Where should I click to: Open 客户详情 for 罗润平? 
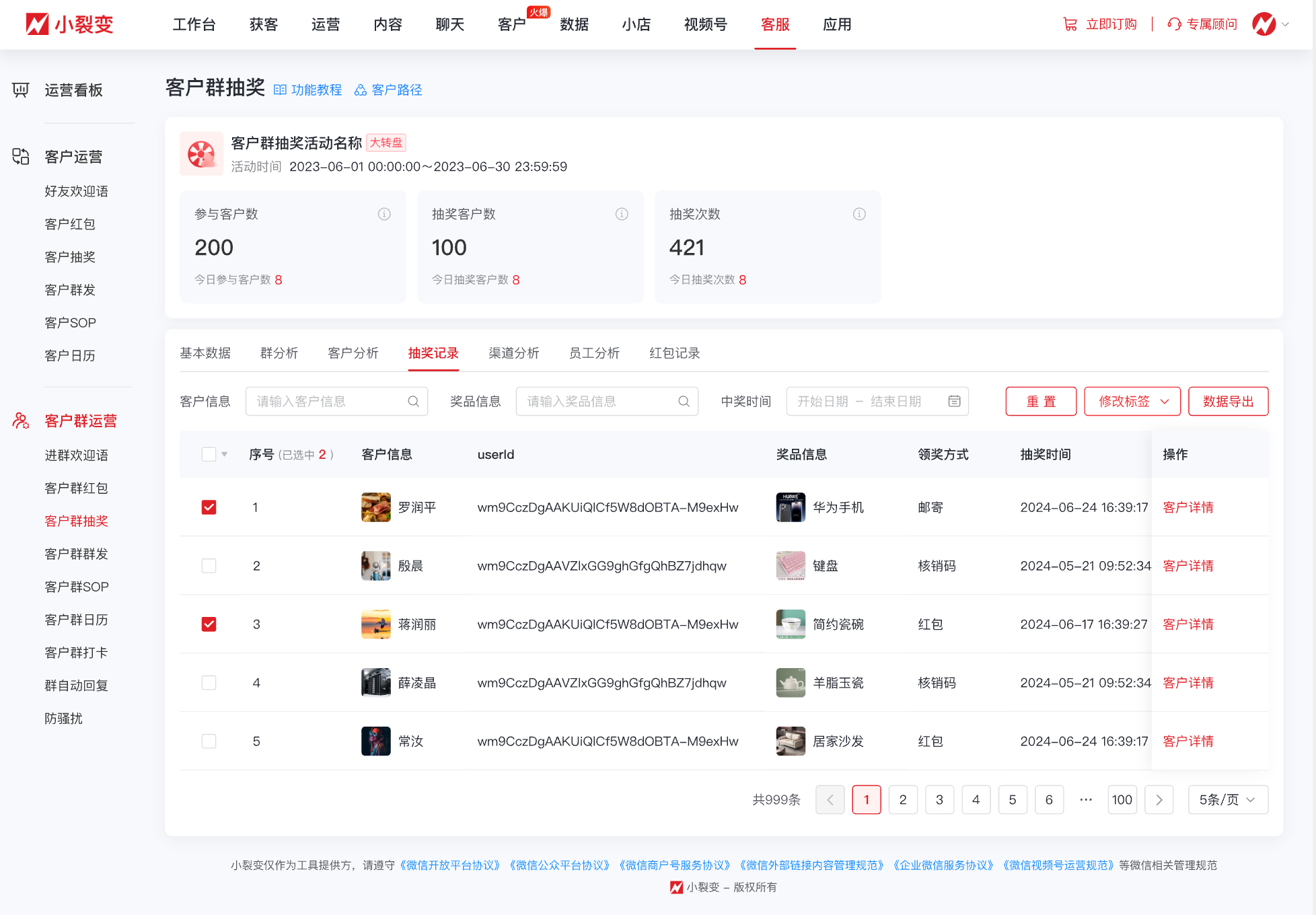[x=1188, y=507]
